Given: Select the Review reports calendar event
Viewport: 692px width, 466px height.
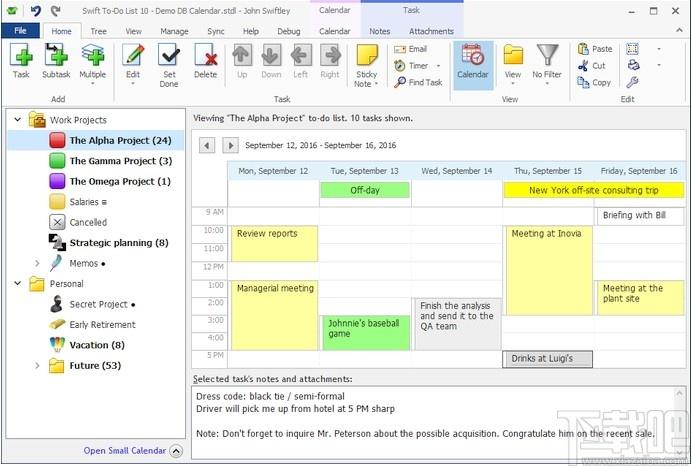Looking at the screenshot, I should tap(275, 244).
